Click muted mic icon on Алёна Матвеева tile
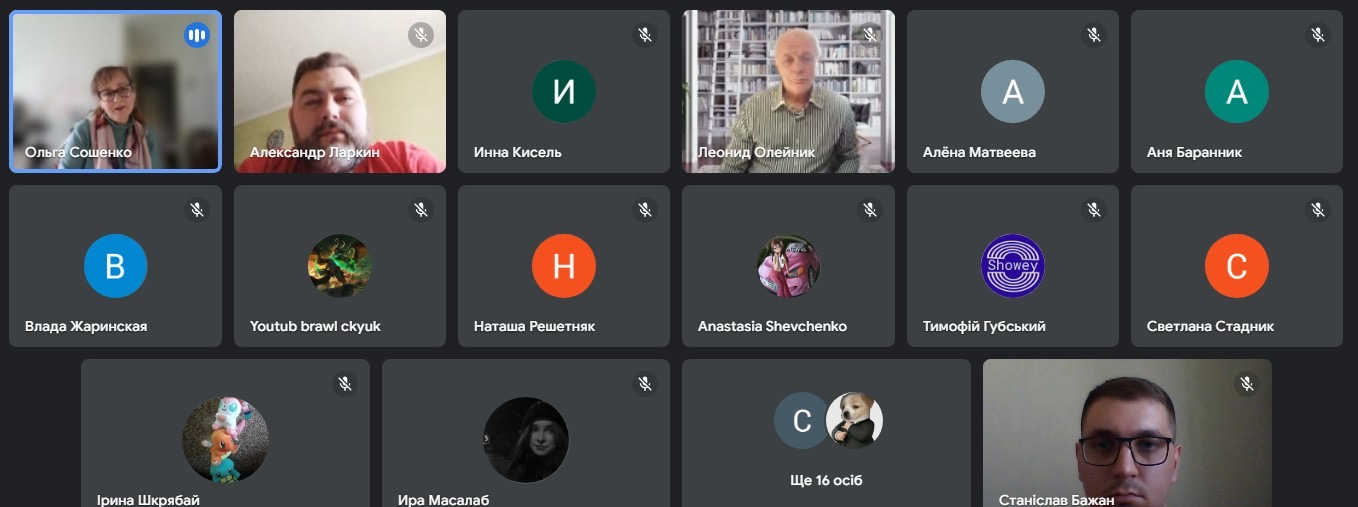The width and height of the screenshot is (1358, 507). [1094, 35]
